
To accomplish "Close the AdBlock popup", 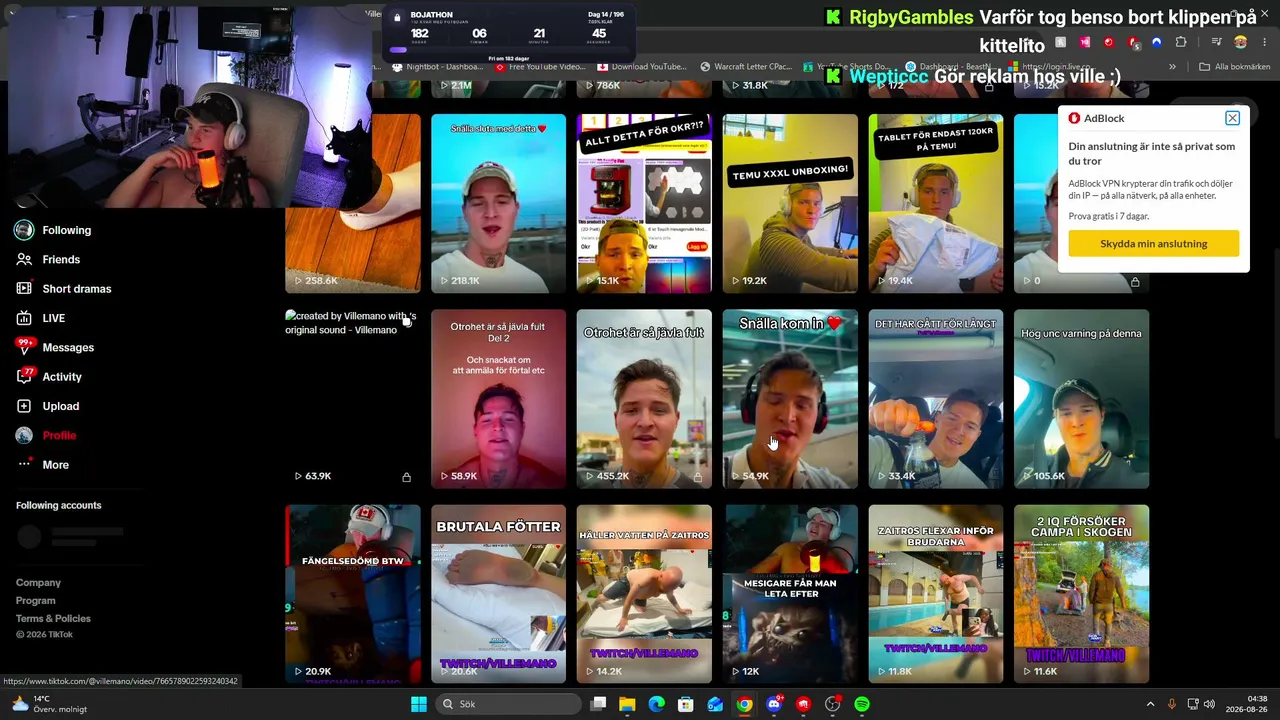I will (x=1232, y=118).
